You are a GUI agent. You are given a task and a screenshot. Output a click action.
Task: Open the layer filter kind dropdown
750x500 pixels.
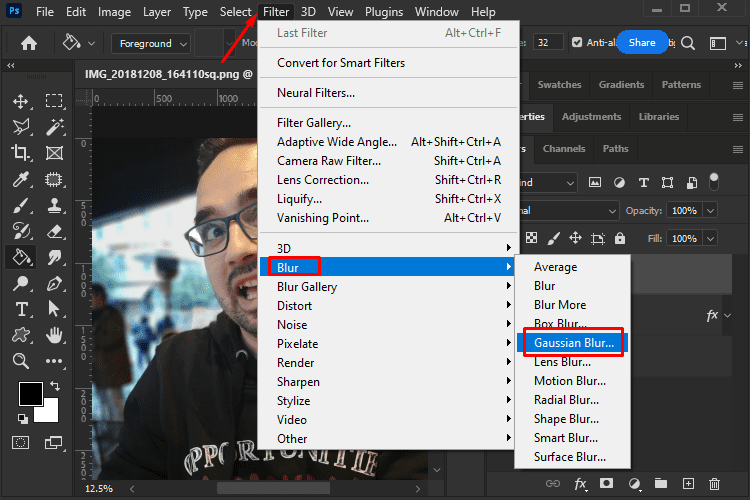pos(548,183)
